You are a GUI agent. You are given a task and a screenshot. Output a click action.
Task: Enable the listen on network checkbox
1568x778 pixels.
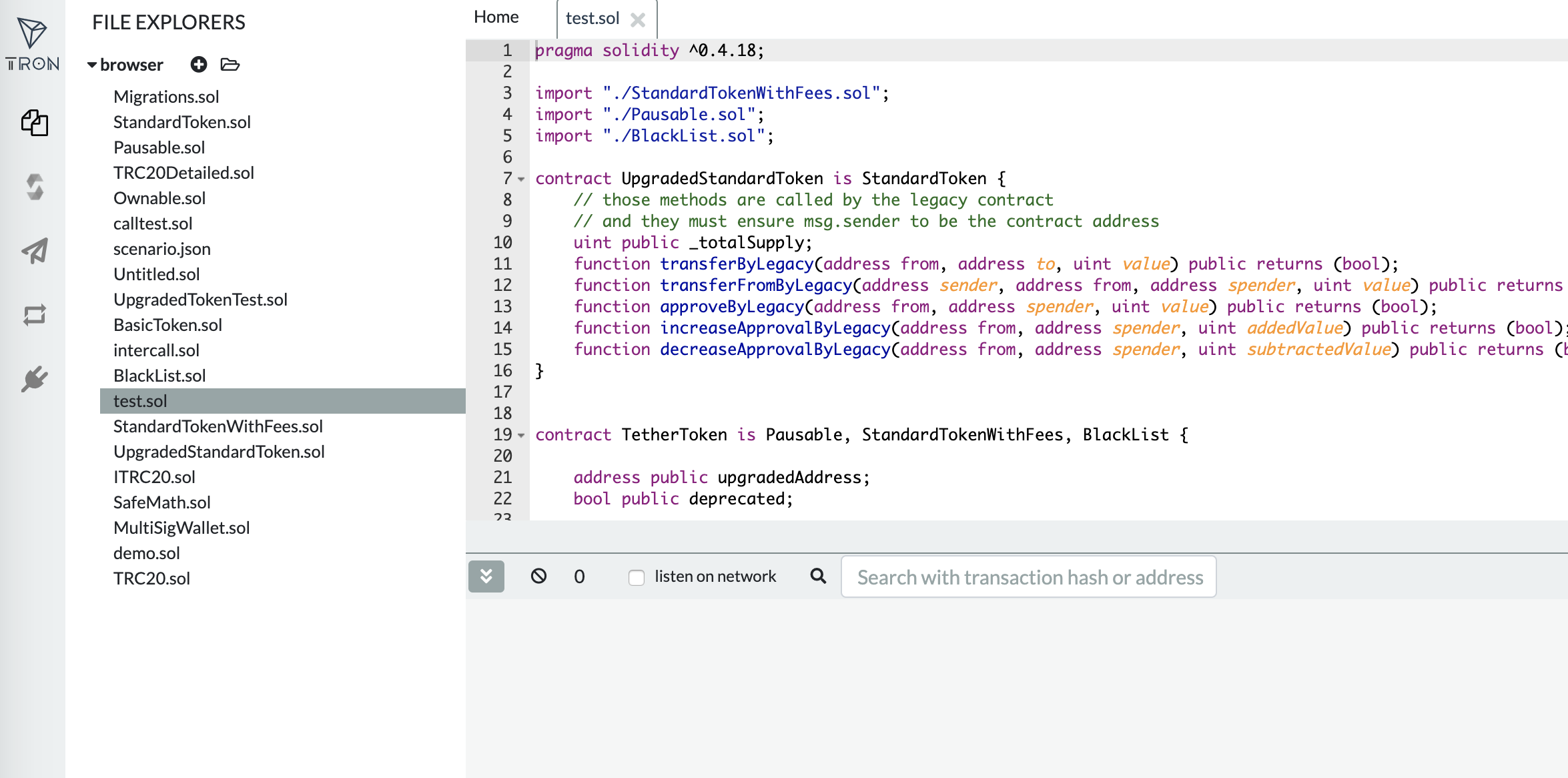pos(637,577)
